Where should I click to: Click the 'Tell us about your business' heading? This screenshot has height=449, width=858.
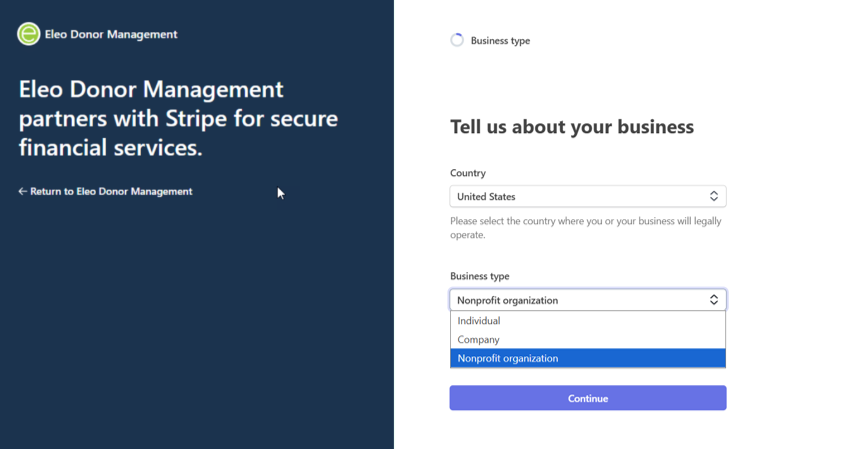(x=572, y=127)
